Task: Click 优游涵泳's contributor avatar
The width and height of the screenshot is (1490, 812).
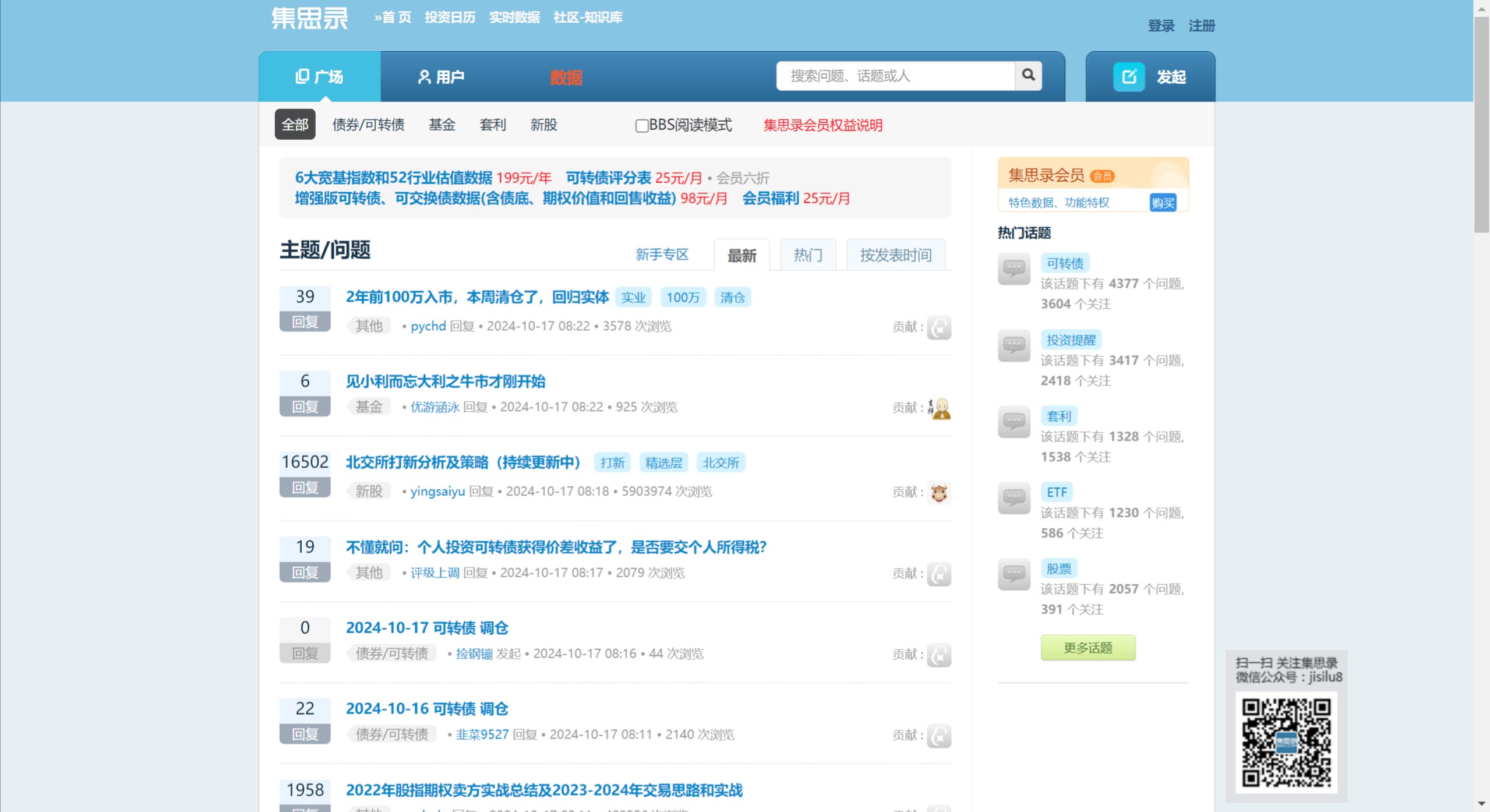Action: coord(940,407)
